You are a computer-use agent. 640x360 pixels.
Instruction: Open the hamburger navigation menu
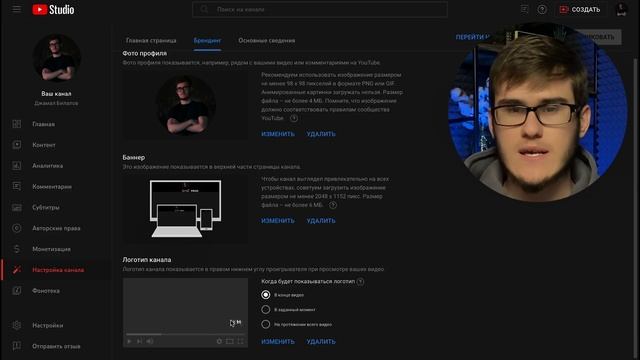tap(16, 9)
